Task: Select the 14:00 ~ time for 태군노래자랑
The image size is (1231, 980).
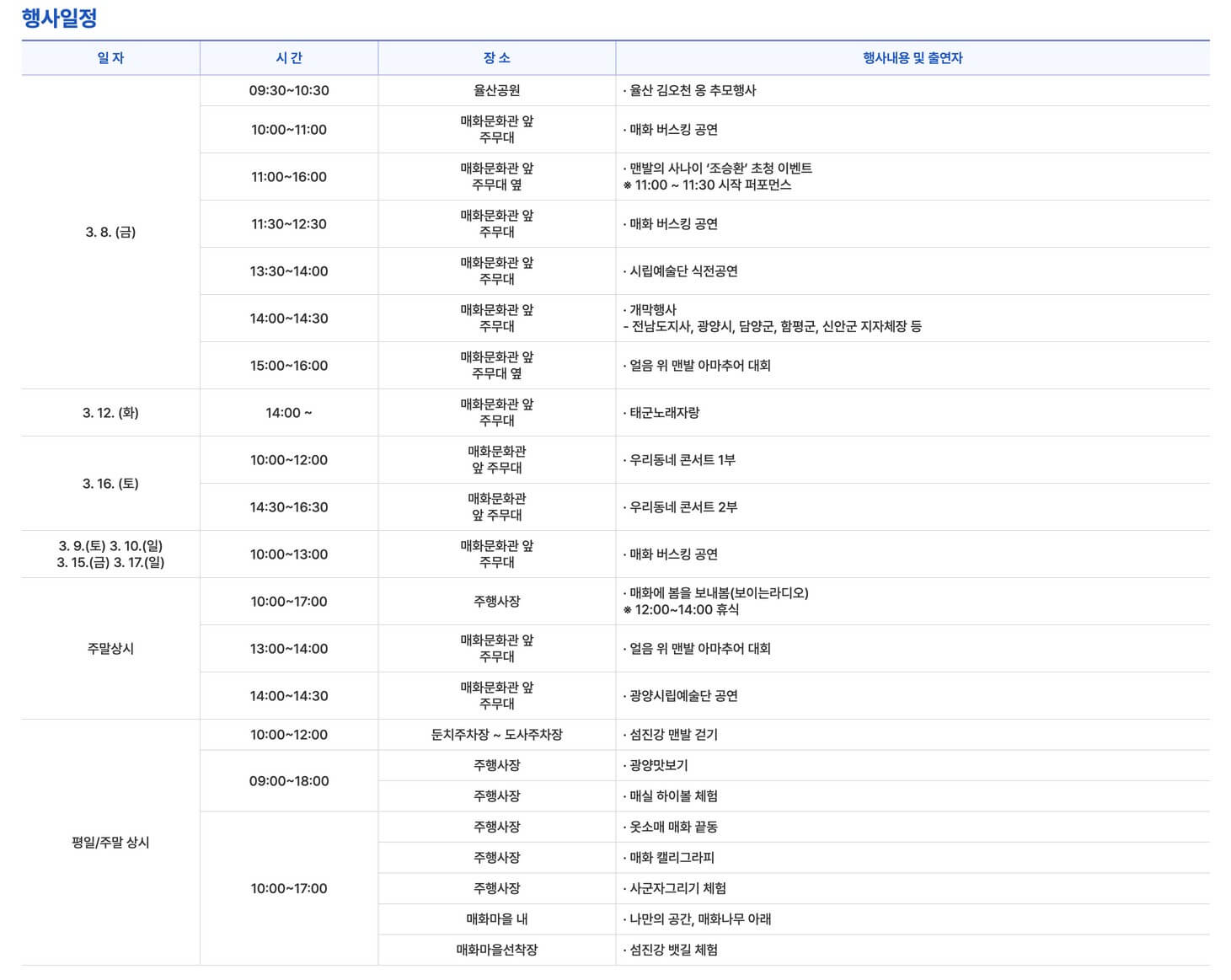Action: pyautogui.click(x=289, y=413)
